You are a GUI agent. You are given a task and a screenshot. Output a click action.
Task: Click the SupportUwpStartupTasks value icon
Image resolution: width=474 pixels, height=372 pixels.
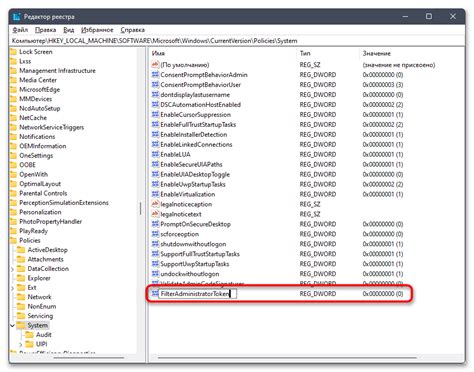(x=155, y=264)
